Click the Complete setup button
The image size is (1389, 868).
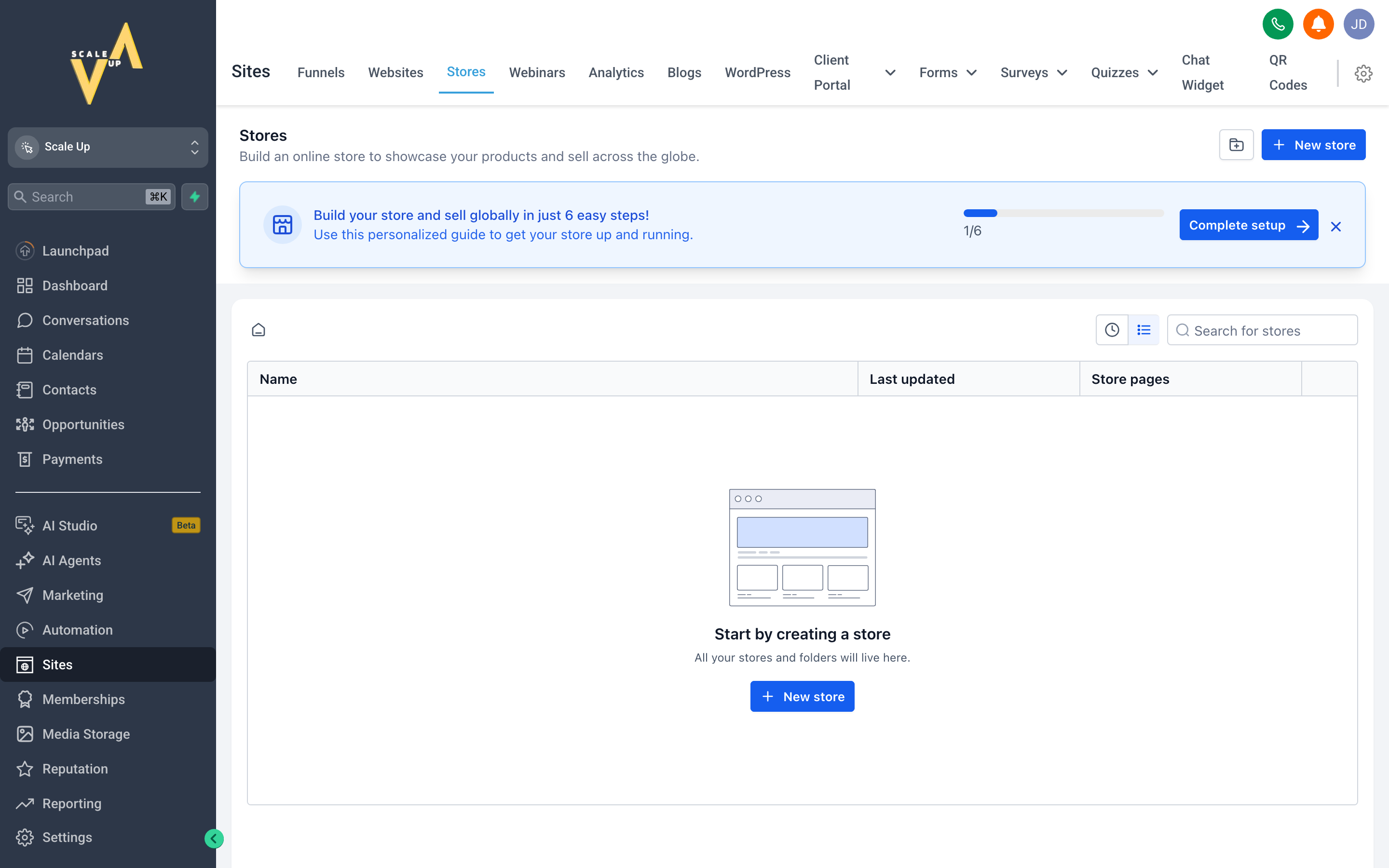click(x=1248, y=225)
